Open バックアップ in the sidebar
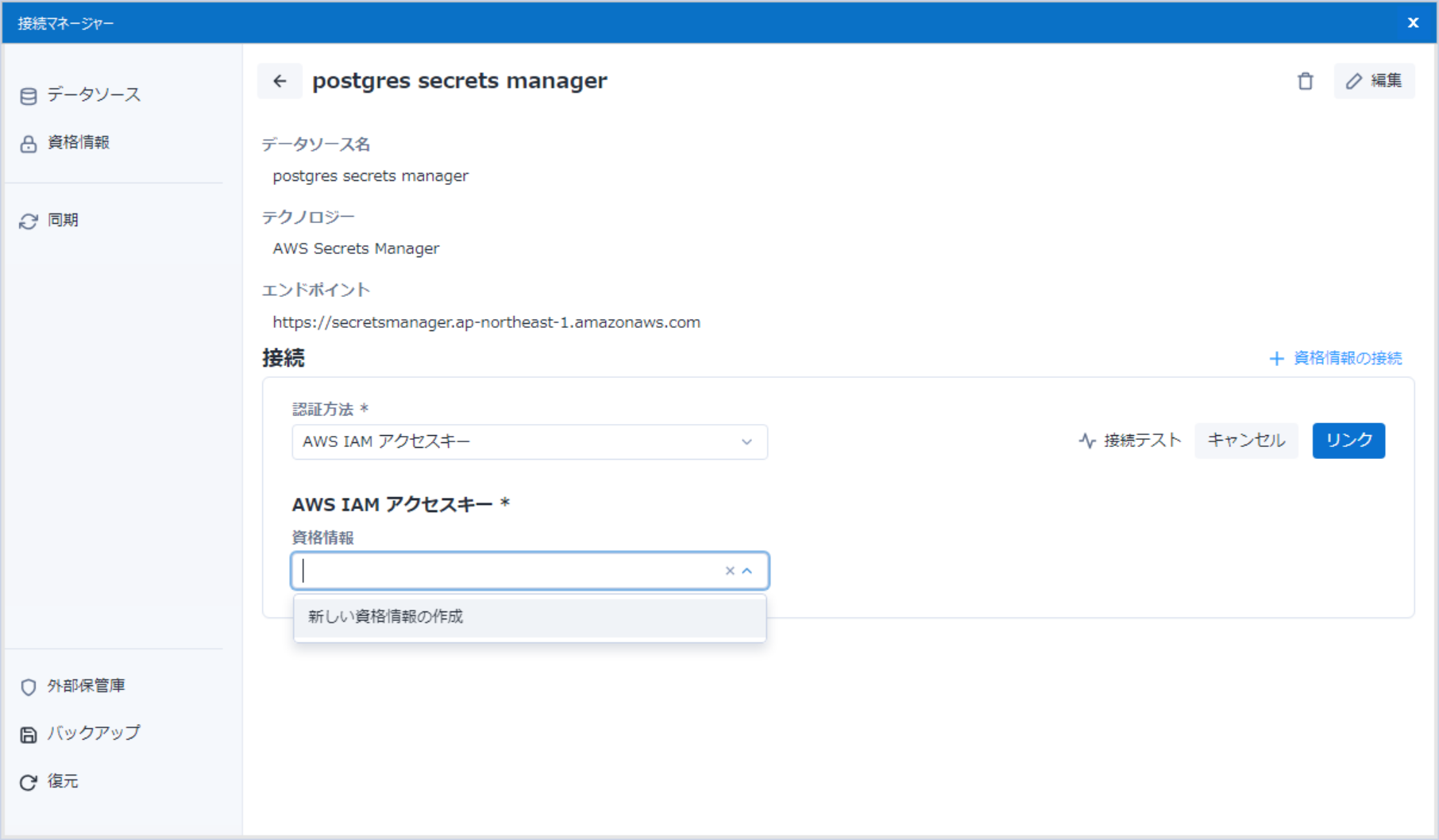 pos(80,733)
